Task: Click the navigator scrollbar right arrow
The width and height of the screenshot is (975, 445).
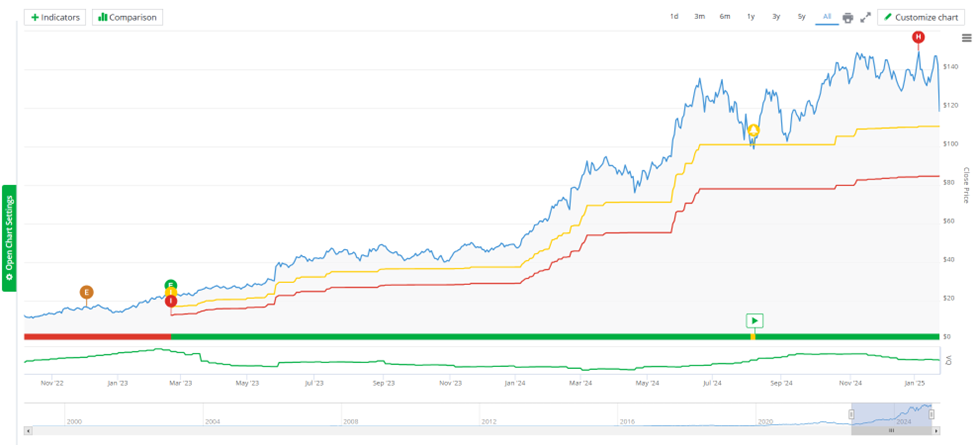Action: click(936, 430)
